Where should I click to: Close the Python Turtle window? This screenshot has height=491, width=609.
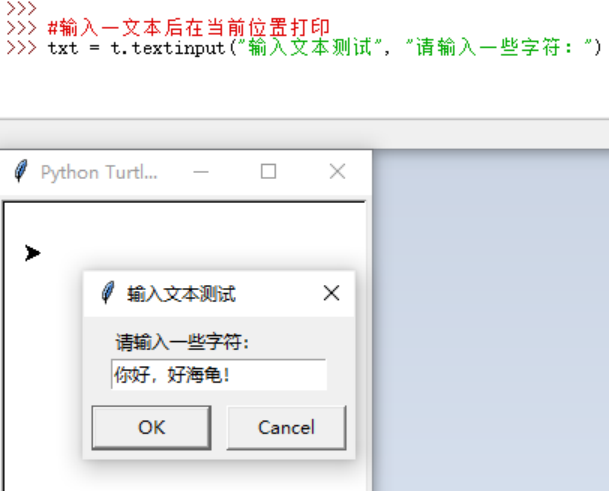337,171
